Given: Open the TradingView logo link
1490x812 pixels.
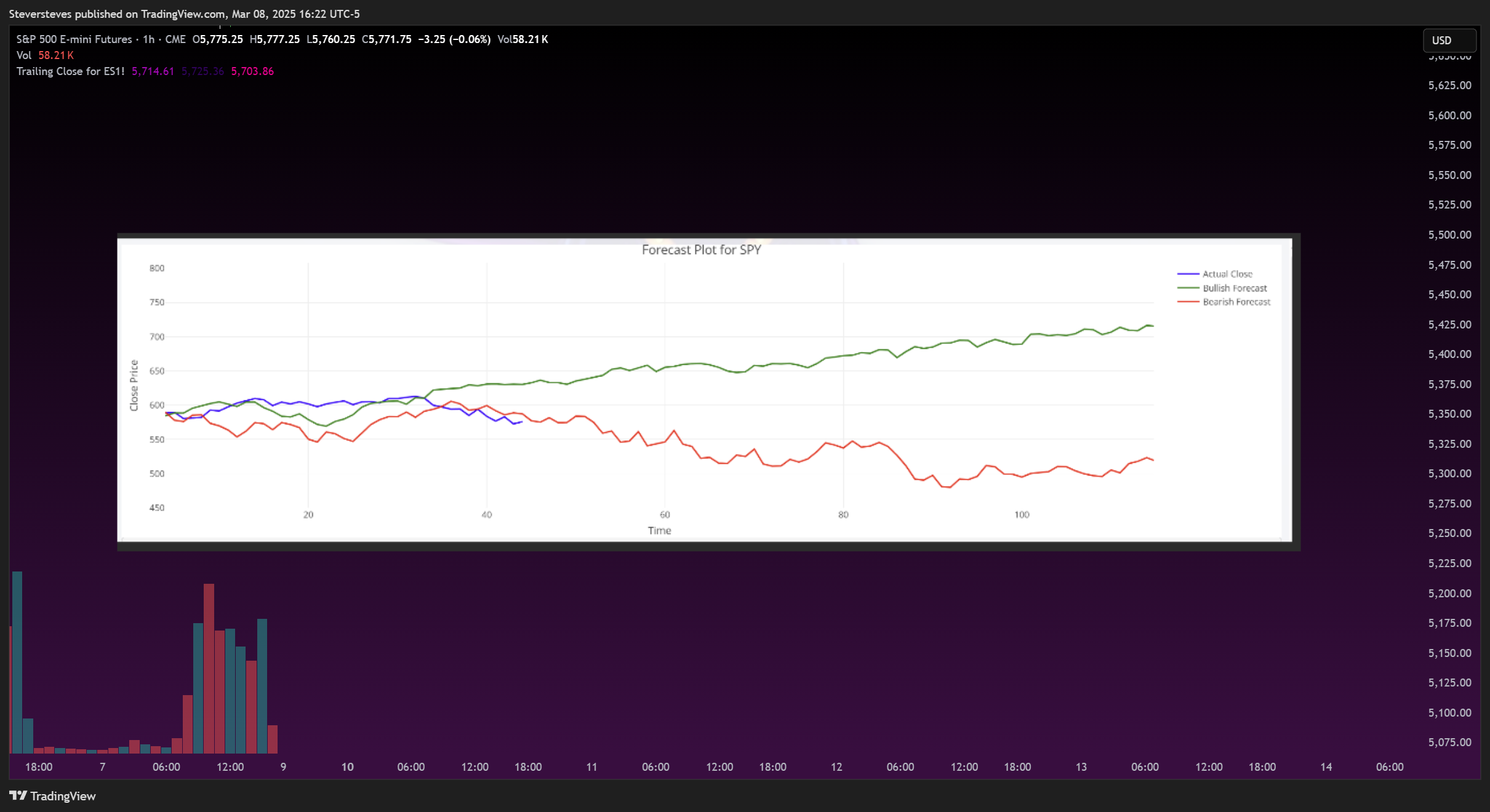Looking at the screenshot, I should 53,795.
